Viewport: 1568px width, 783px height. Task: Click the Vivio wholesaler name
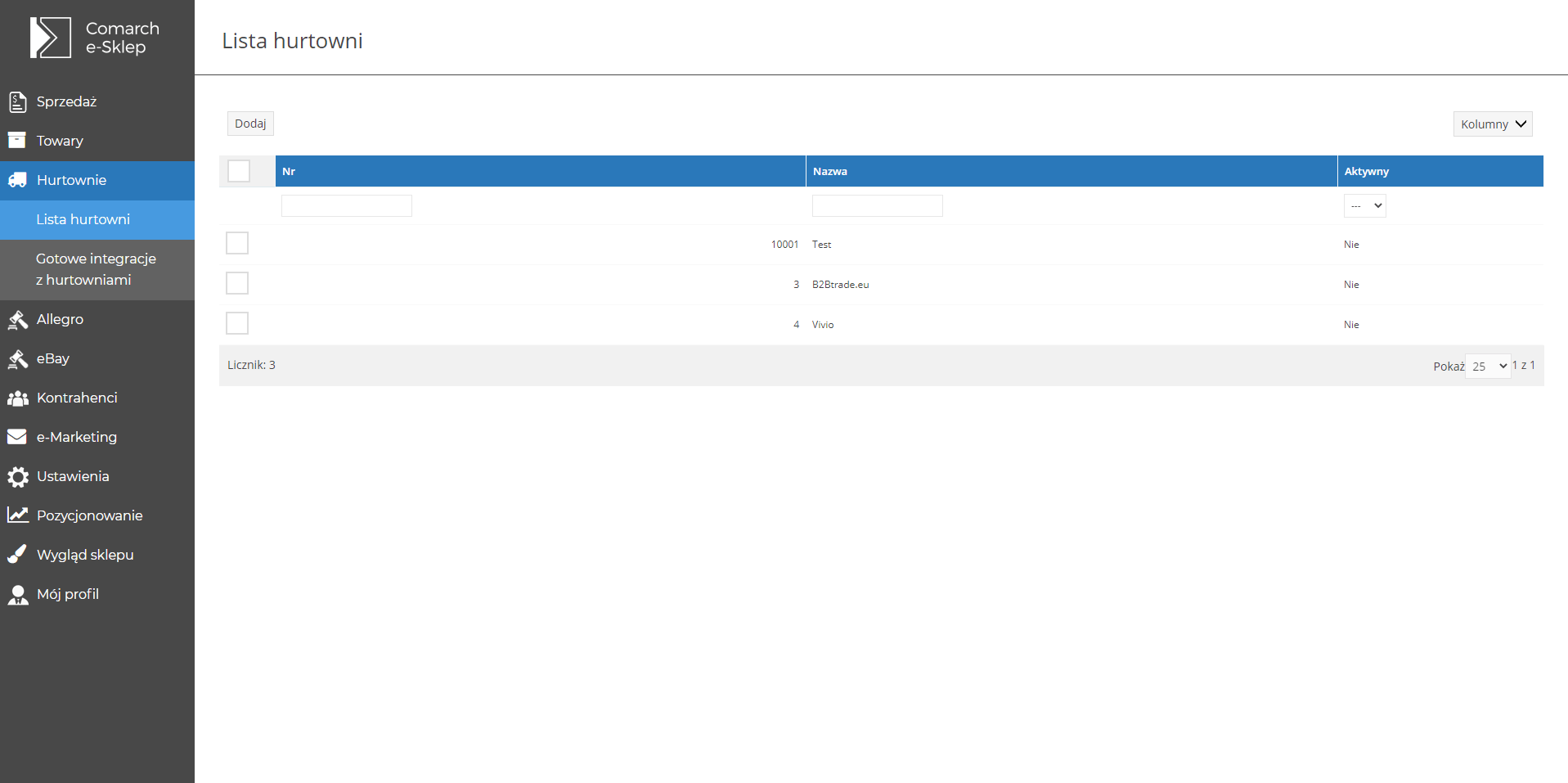pos(823,325)
